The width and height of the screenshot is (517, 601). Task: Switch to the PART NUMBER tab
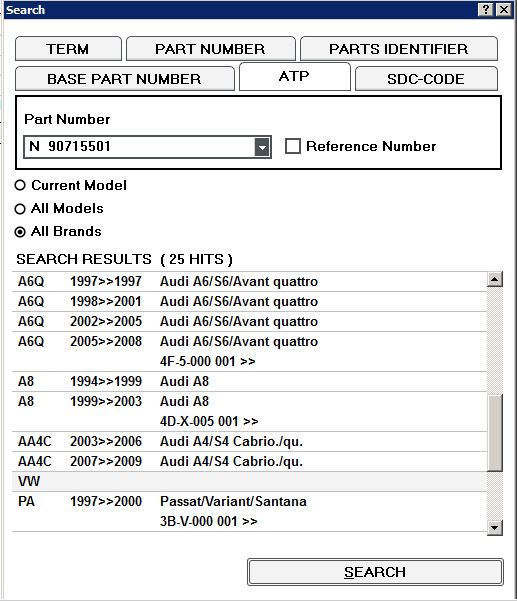click(x=210, y=49)
